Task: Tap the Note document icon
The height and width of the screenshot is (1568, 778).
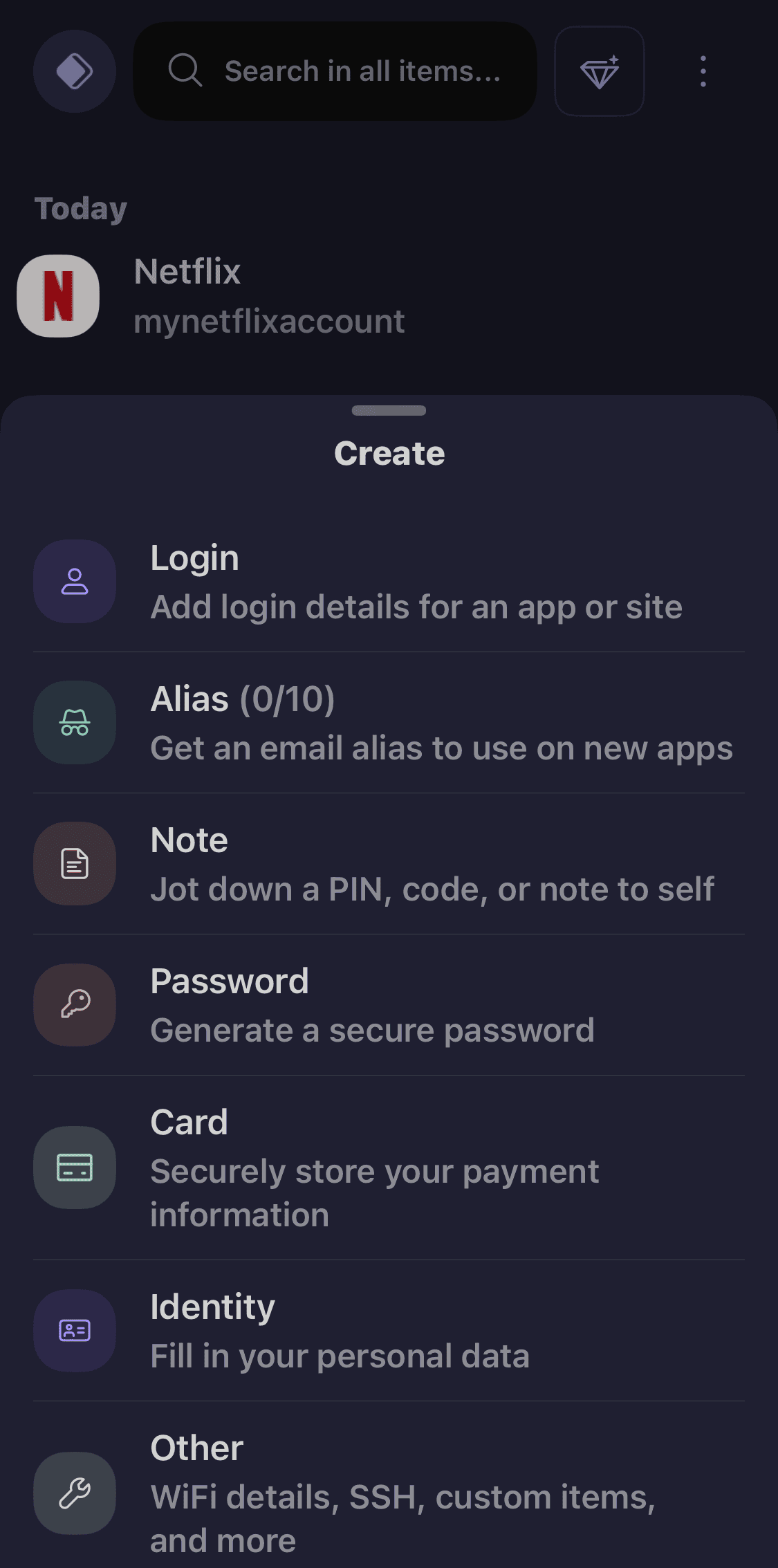Action: [x=75, y=864]
